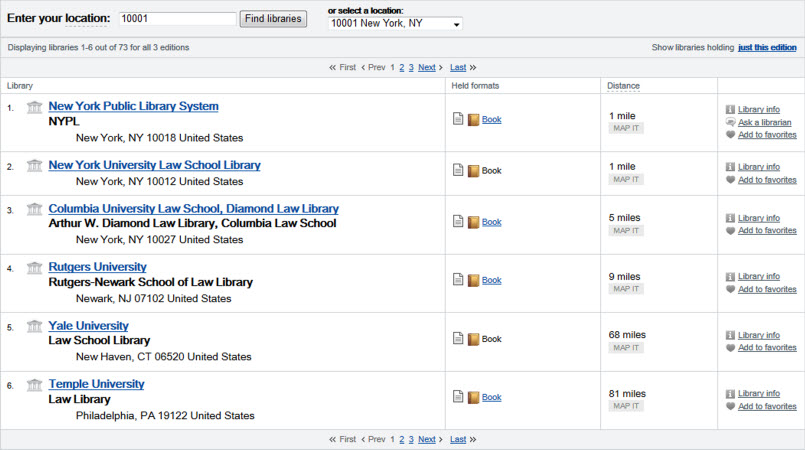This screenshot has height=450, width=805.
Task: Click Next in the top pagination
Action: tap(427, 67)
